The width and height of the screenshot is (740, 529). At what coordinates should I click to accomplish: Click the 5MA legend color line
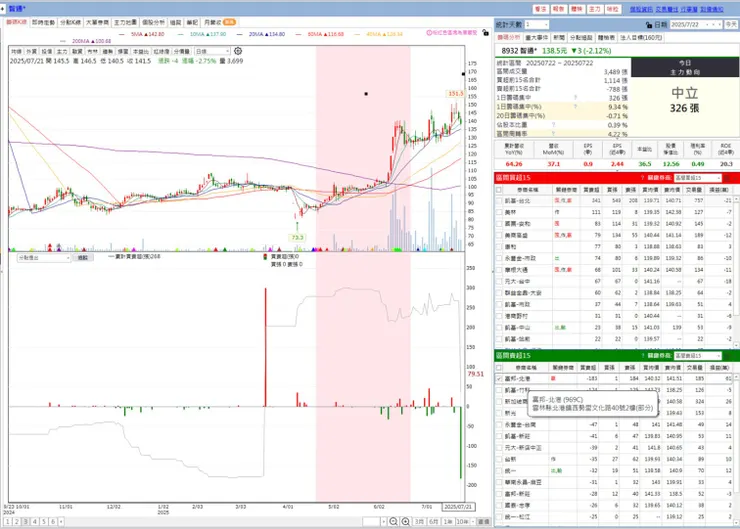pyautogui.click(x=122, y=34)
